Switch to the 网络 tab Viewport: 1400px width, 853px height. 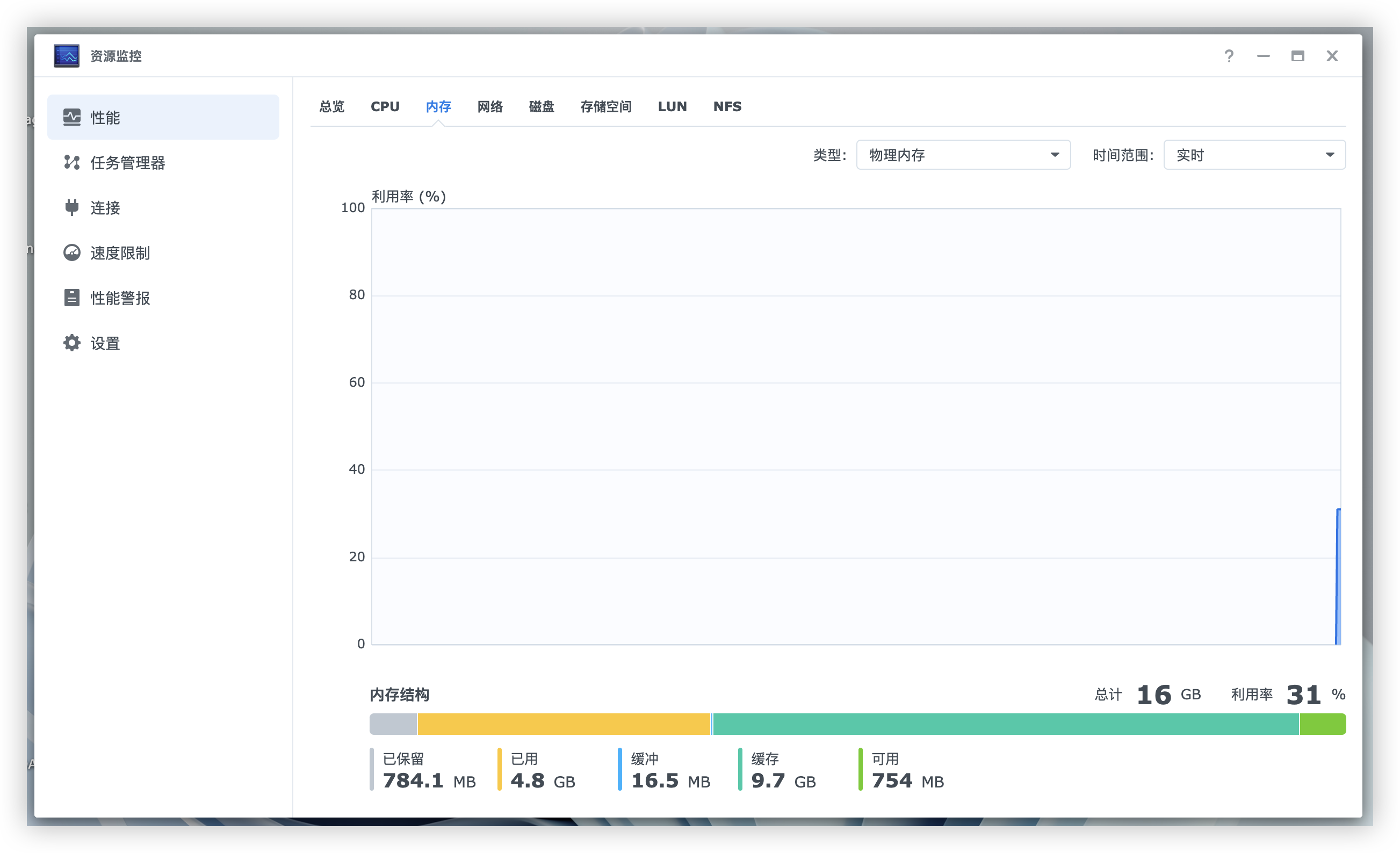tap(490, 106)
